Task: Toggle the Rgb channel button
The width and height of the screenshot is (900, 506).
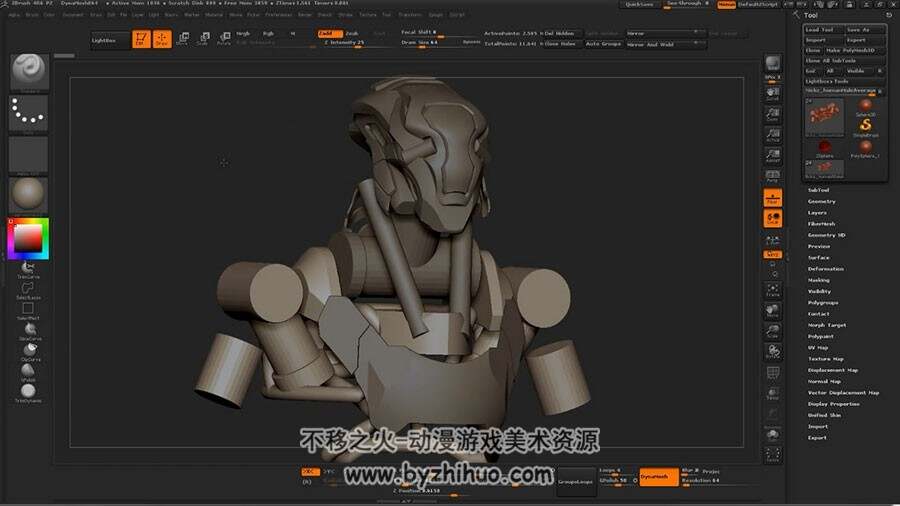Action: [268, 34]
